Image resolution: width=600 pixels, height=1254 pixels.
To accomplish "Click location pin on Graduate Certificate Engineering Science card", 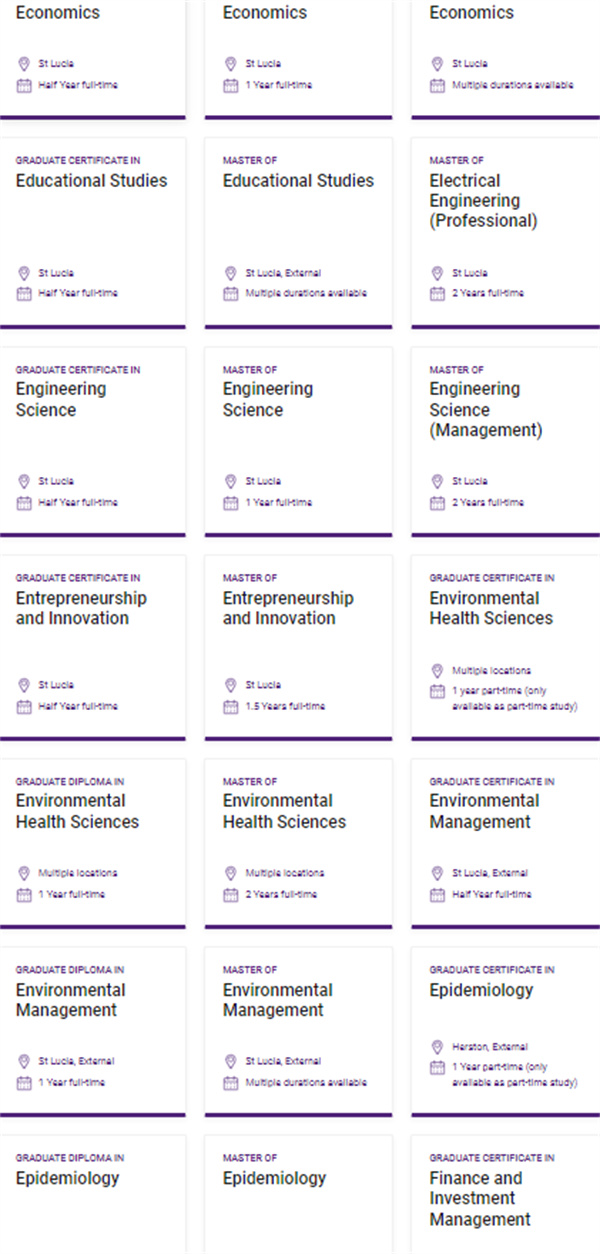I will (24, 481).
